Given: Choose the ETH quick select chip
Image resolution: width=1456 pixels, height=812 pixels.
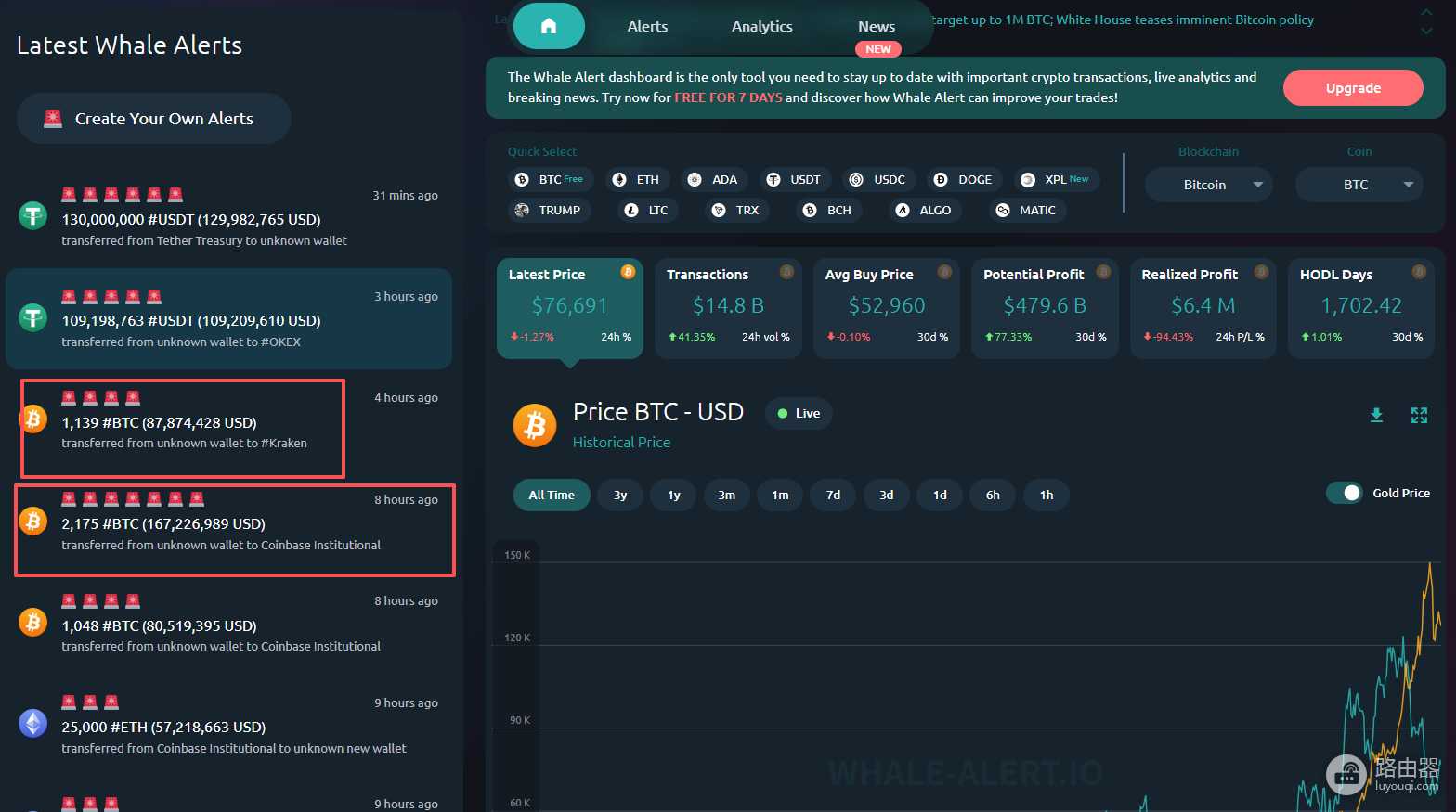Looking at the screenshot, I should click(637, 179).
